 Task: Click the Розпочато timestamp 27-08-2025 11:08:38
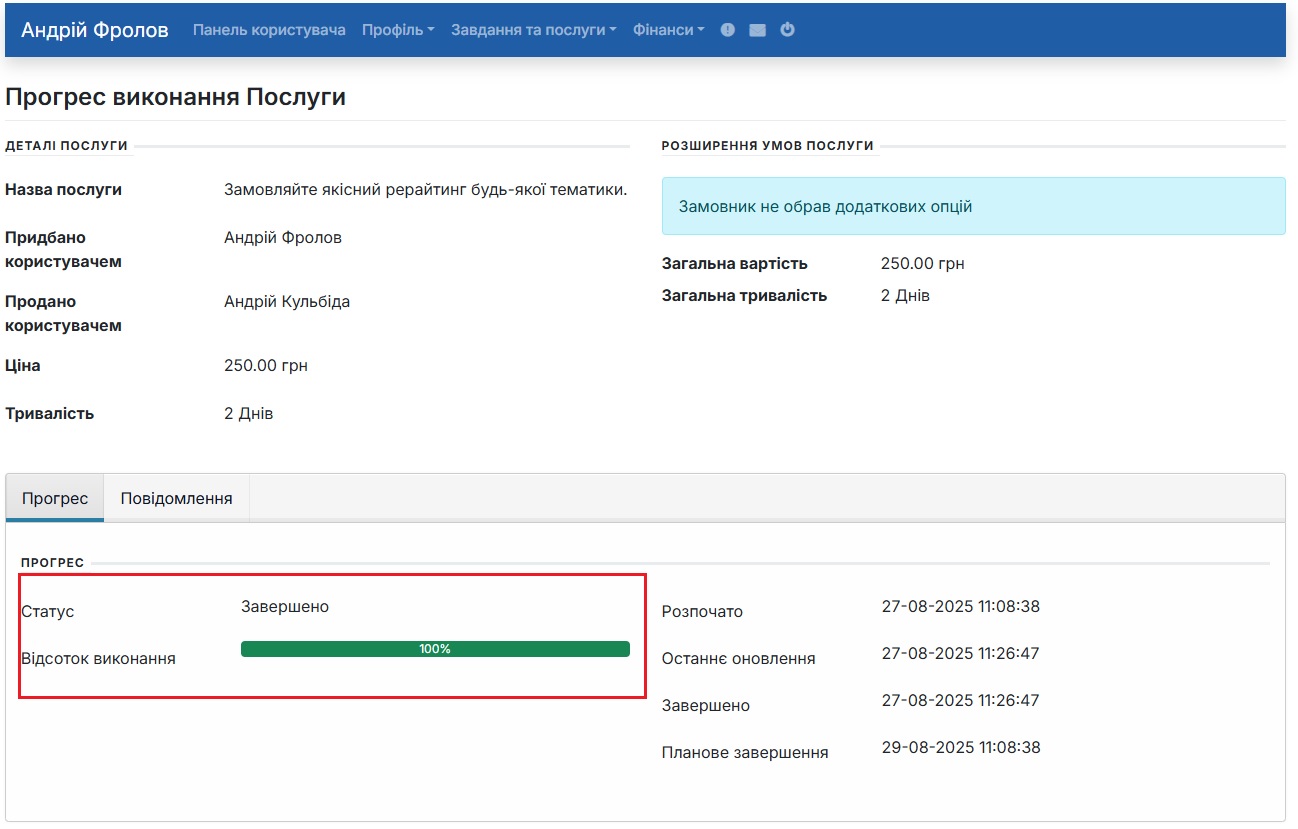pyautogui.click(x=959, y=605)
